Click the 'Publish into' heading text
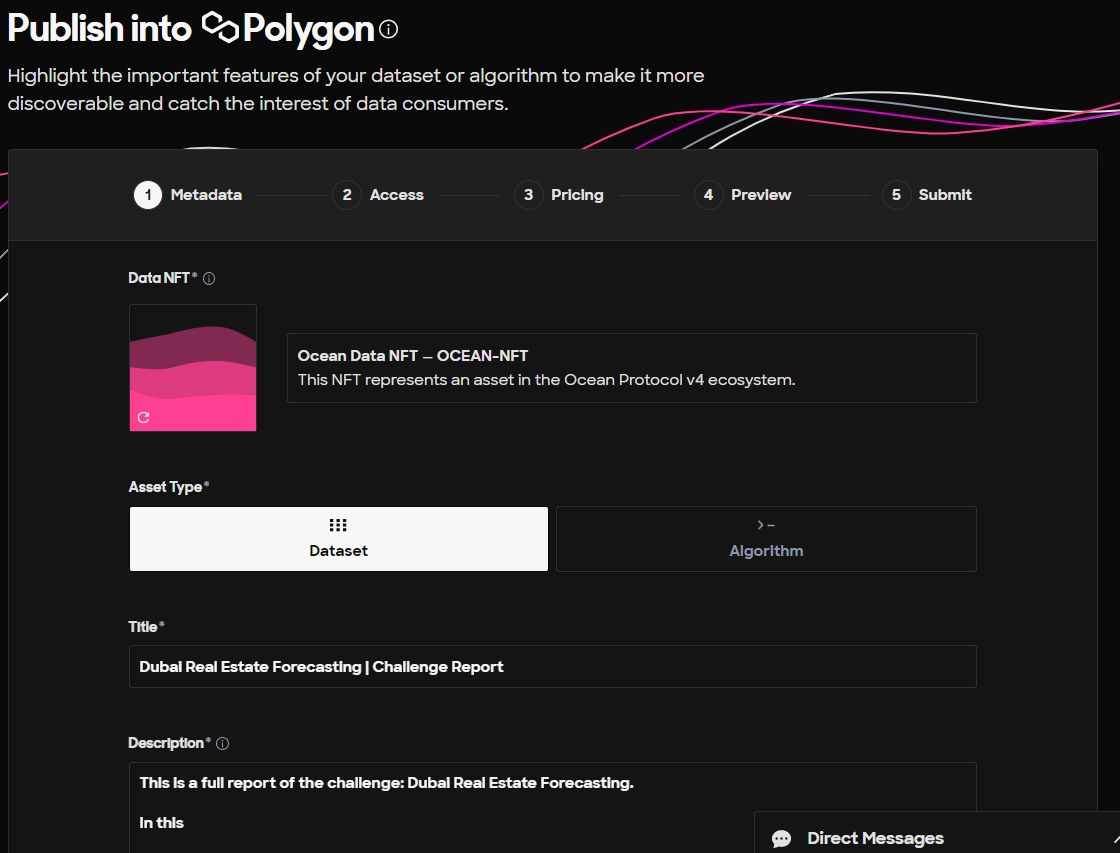This screenshot has width=1120, height=853. (99, 29)
